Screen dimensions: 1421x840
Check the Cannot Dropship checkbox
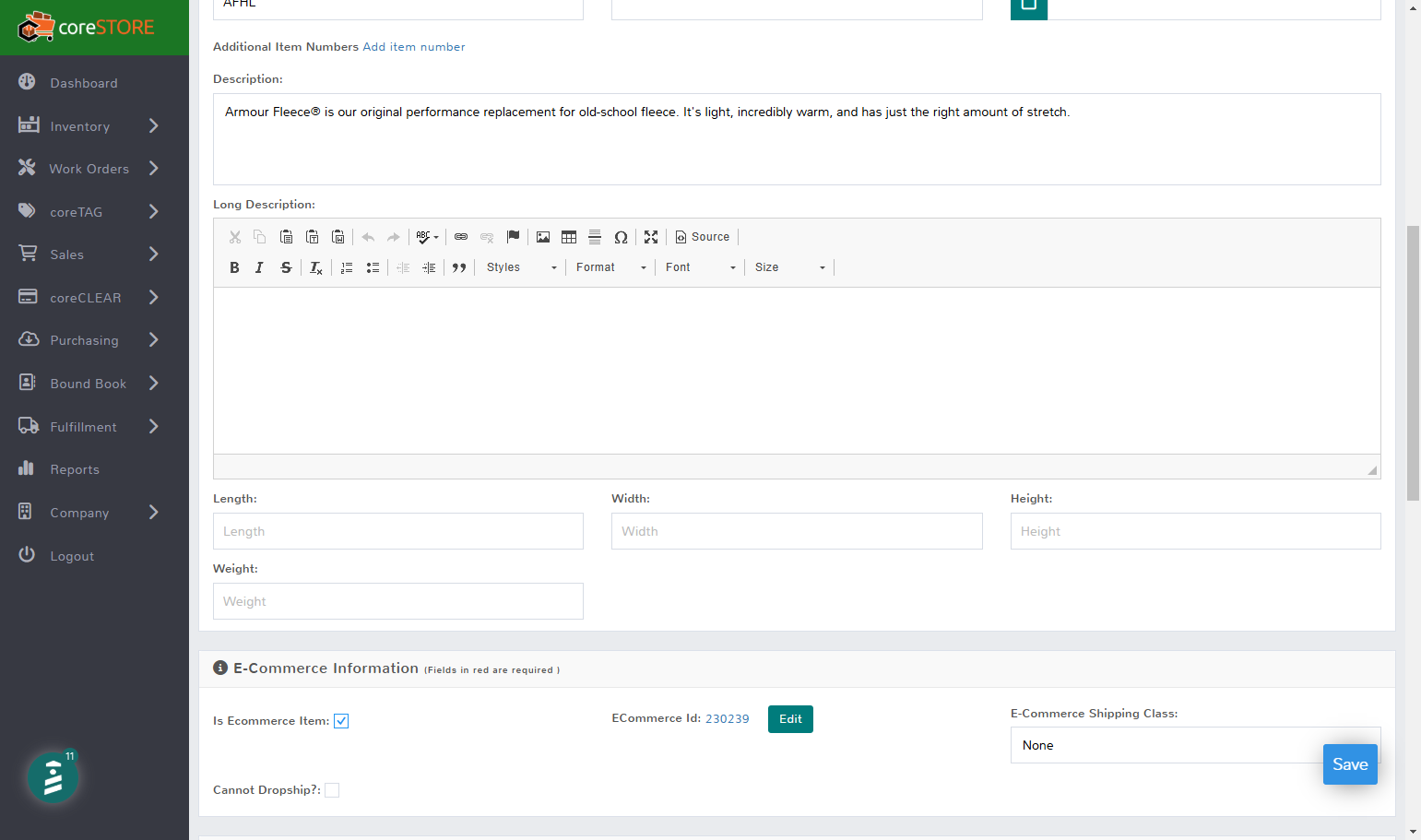[332, 790]
